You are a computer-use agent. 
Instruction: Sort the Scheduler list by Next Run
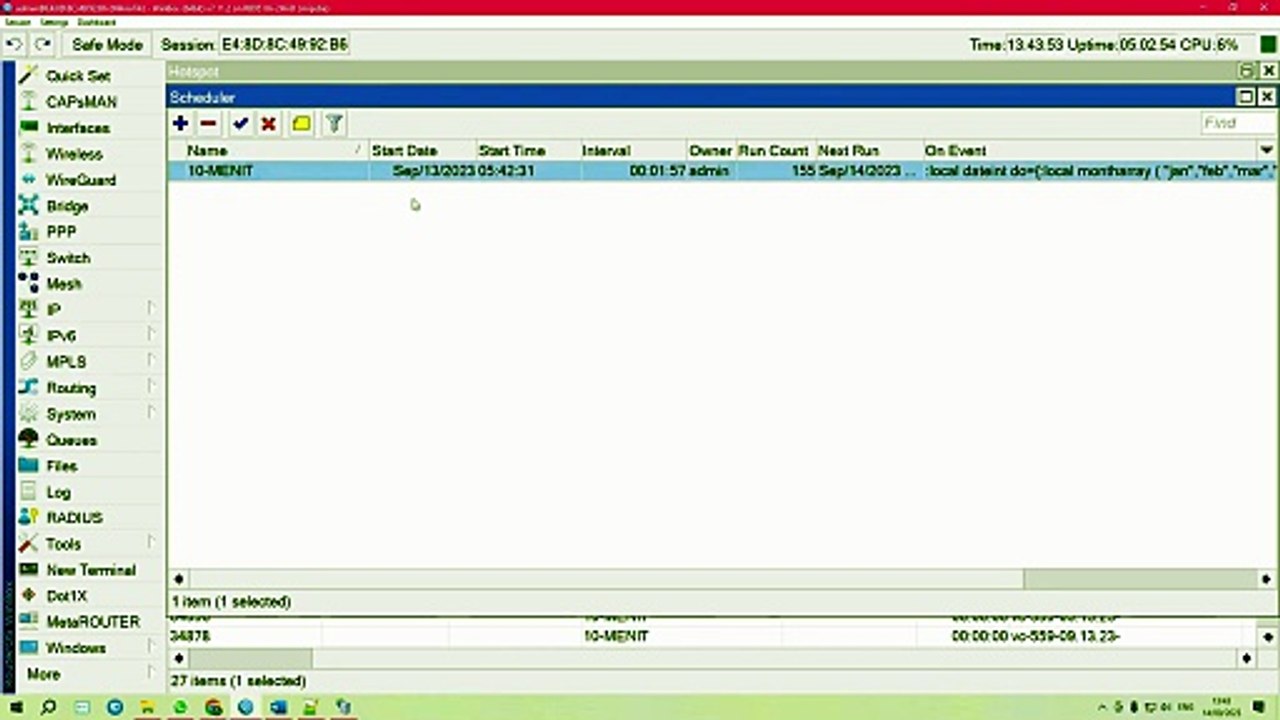[869, 150]
